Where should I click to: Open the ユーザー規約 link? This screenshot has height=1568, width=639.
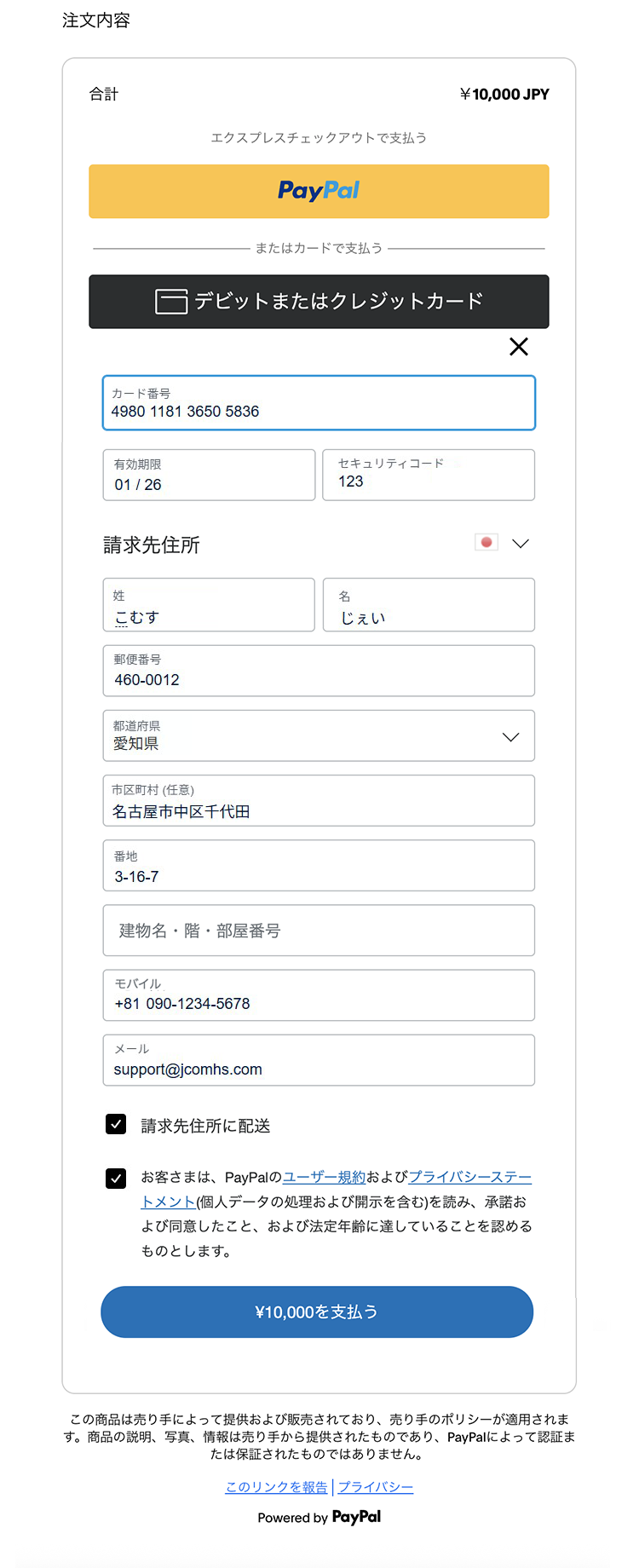(x=324, y=1177)
